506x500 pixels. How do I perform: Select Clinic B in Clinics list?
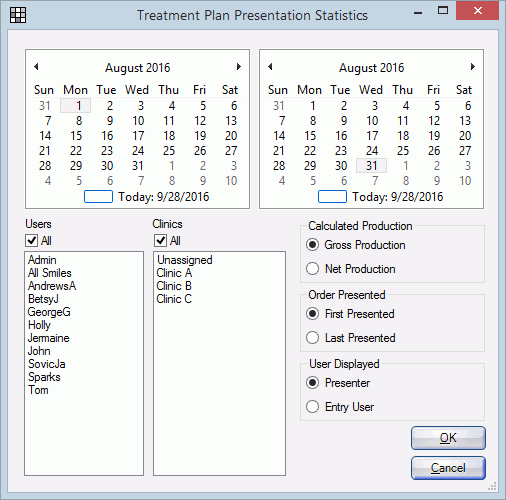pyautogui.click(x=174, y=286)
